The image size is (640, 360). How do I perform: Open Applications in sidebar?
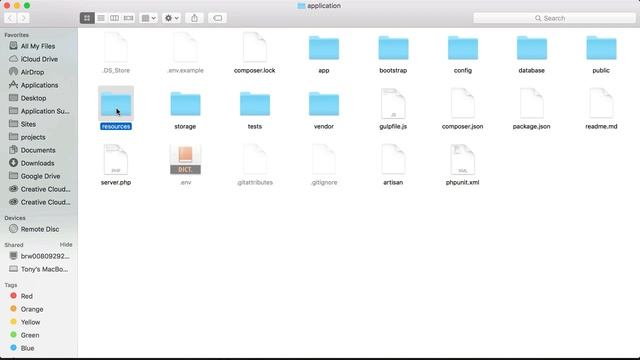pyautogui.click(x=39, y=85)
